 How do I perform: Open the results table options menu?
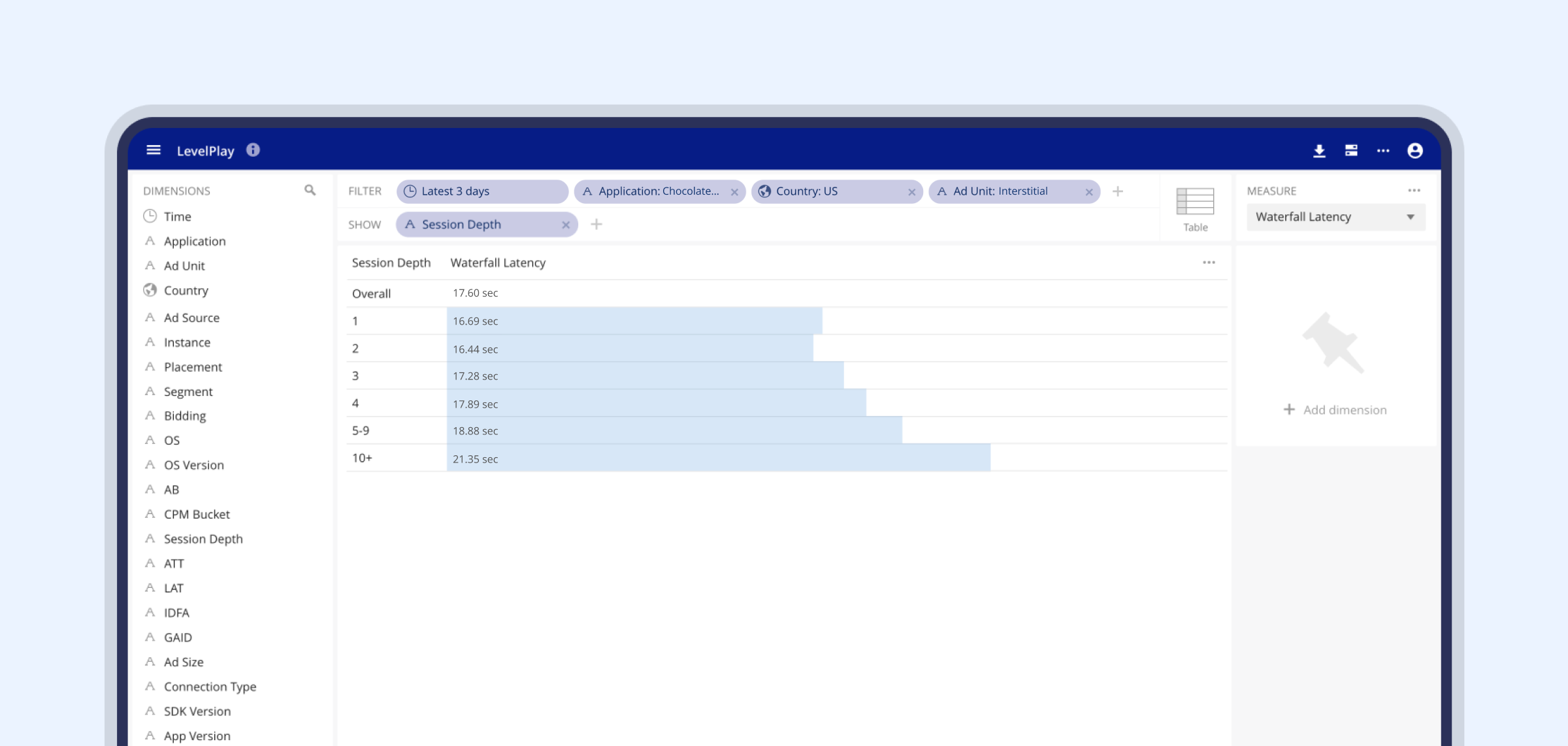(1209, 263)
